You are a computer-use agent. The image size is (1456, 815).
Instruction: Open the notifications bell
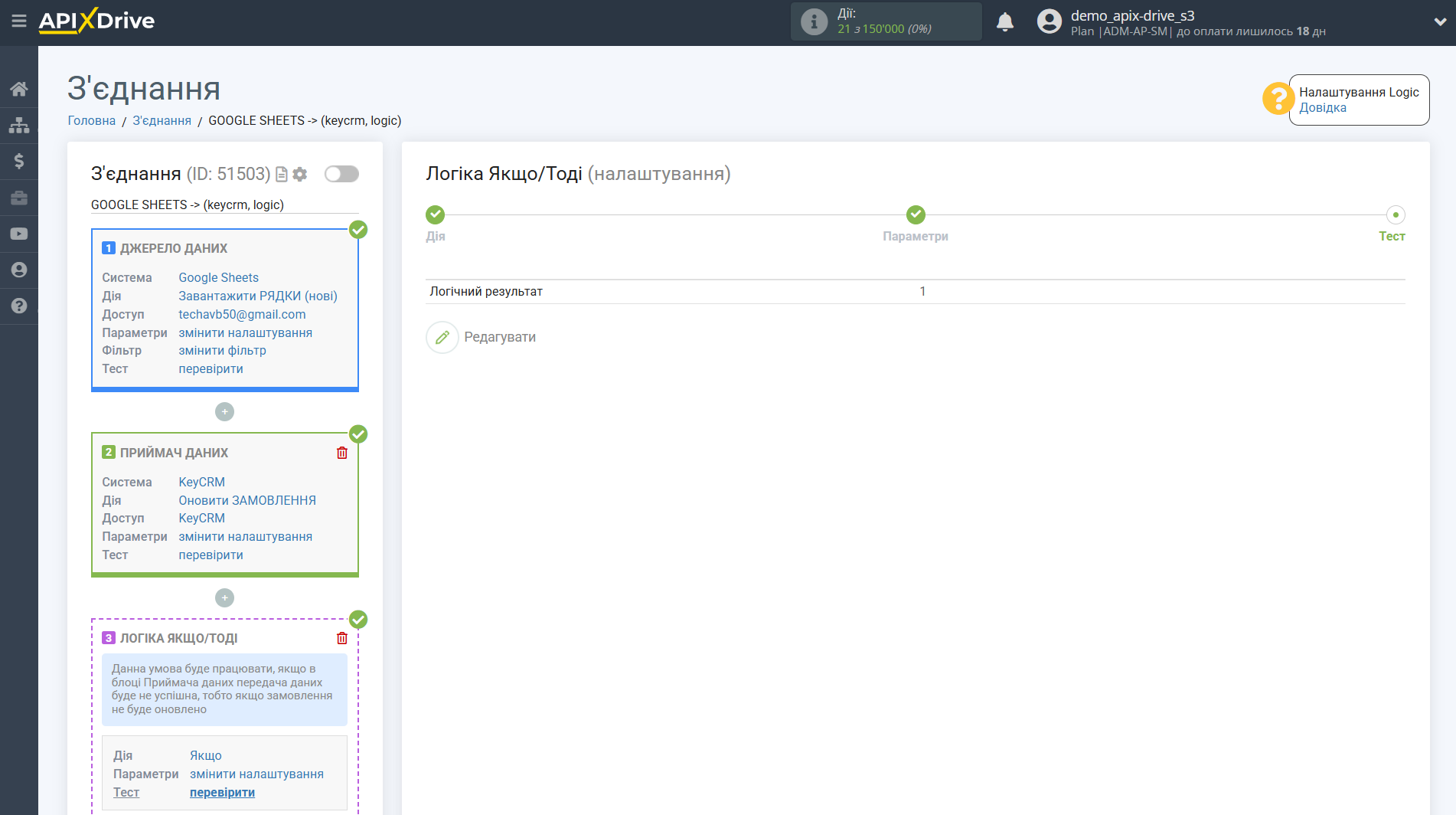click(1005, 21)
